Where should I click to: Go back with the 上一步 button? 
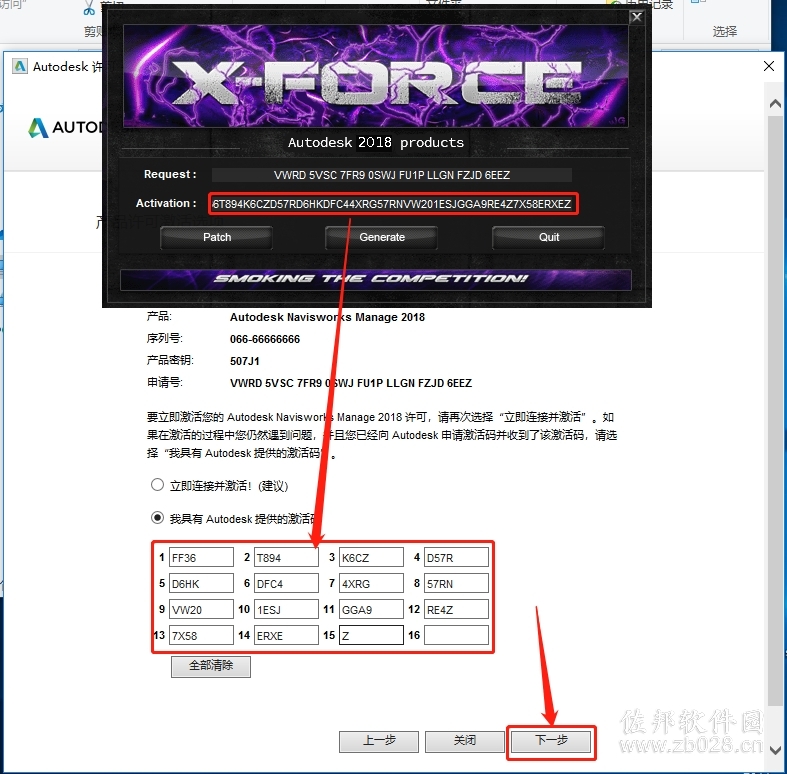(379, 741)
